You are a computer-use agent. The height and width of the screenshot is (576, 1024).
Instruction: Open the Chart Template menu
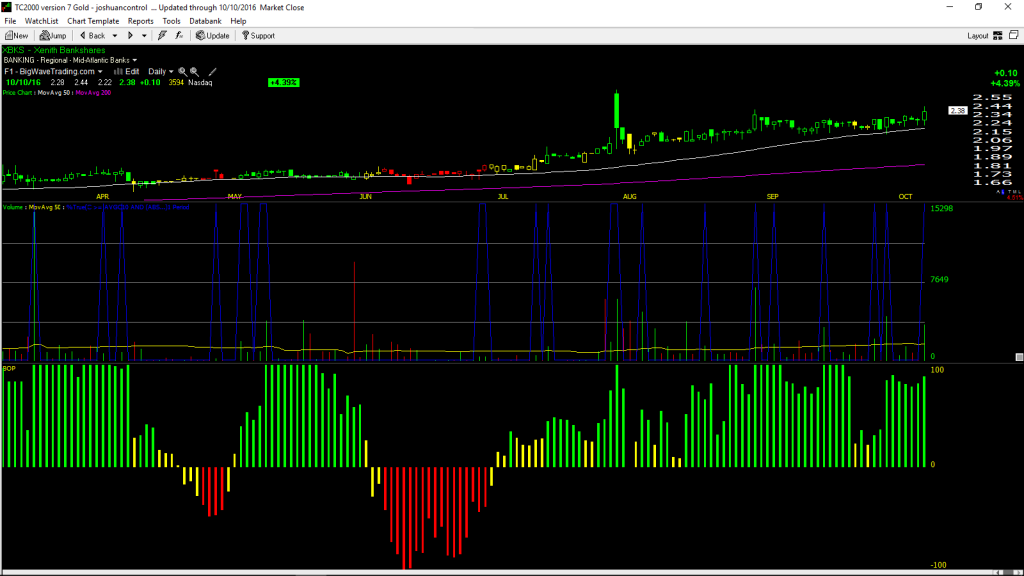click(x=93, y=22)
